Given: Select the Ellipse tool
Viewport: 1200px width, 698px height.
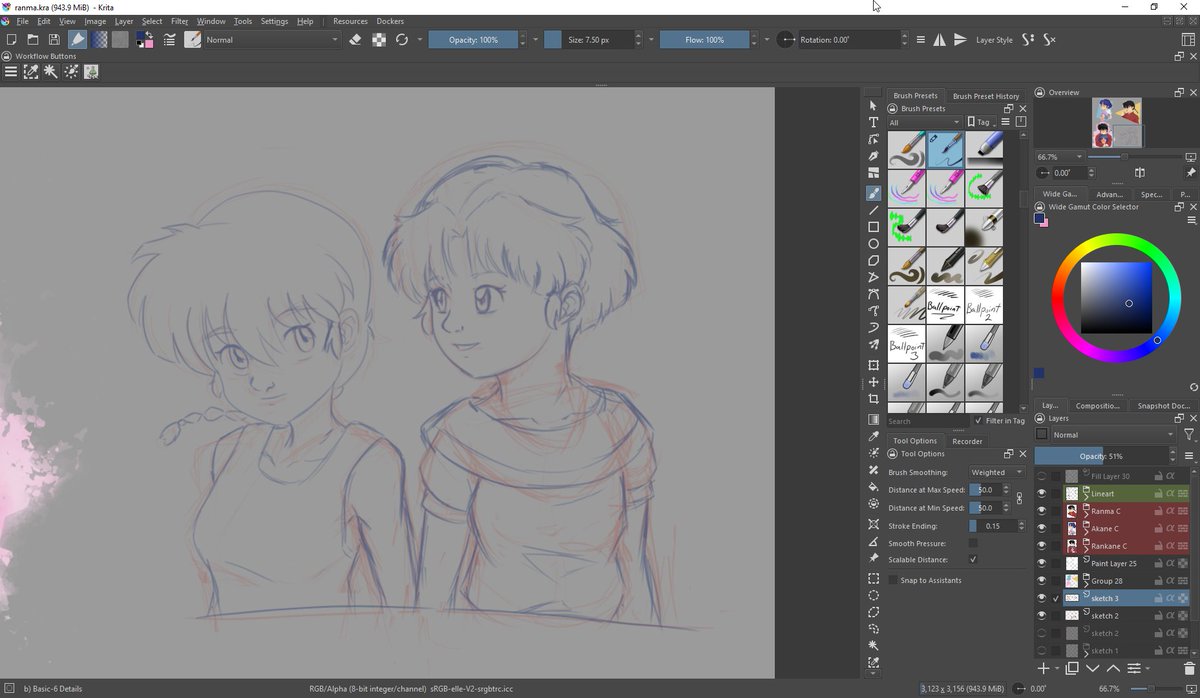Looking at the screenshot, I should point(873,244).
